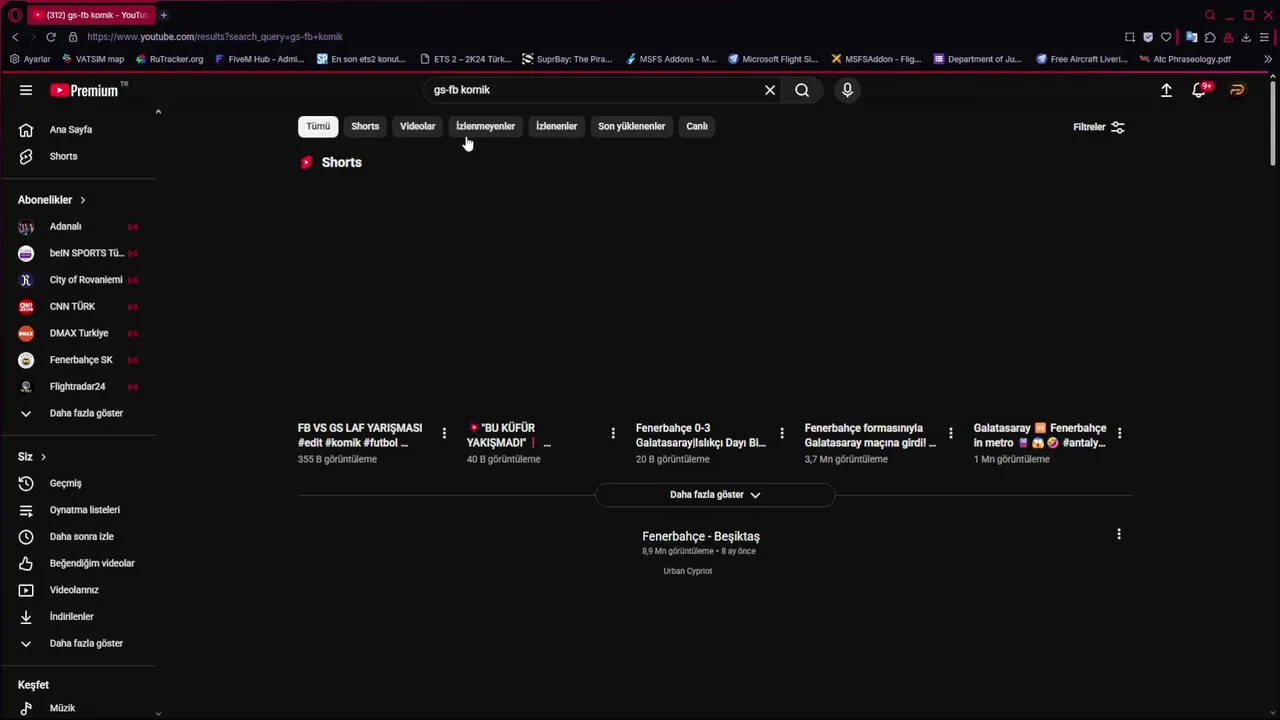The width and height of the screenshot is (1280, 720).
Task: Open Opera ad blocker shield
Action: (x=1148, y=37)
